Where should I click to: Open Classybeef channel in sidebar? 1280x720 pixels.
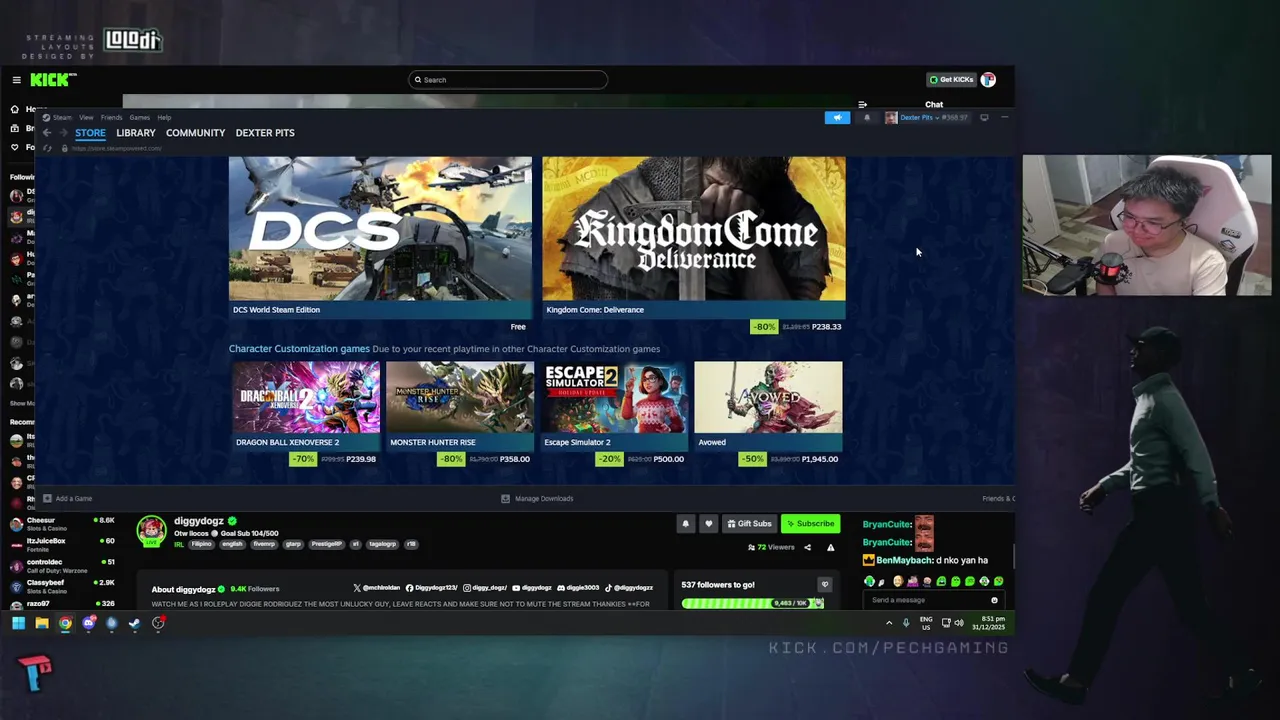tap(62, 586)
